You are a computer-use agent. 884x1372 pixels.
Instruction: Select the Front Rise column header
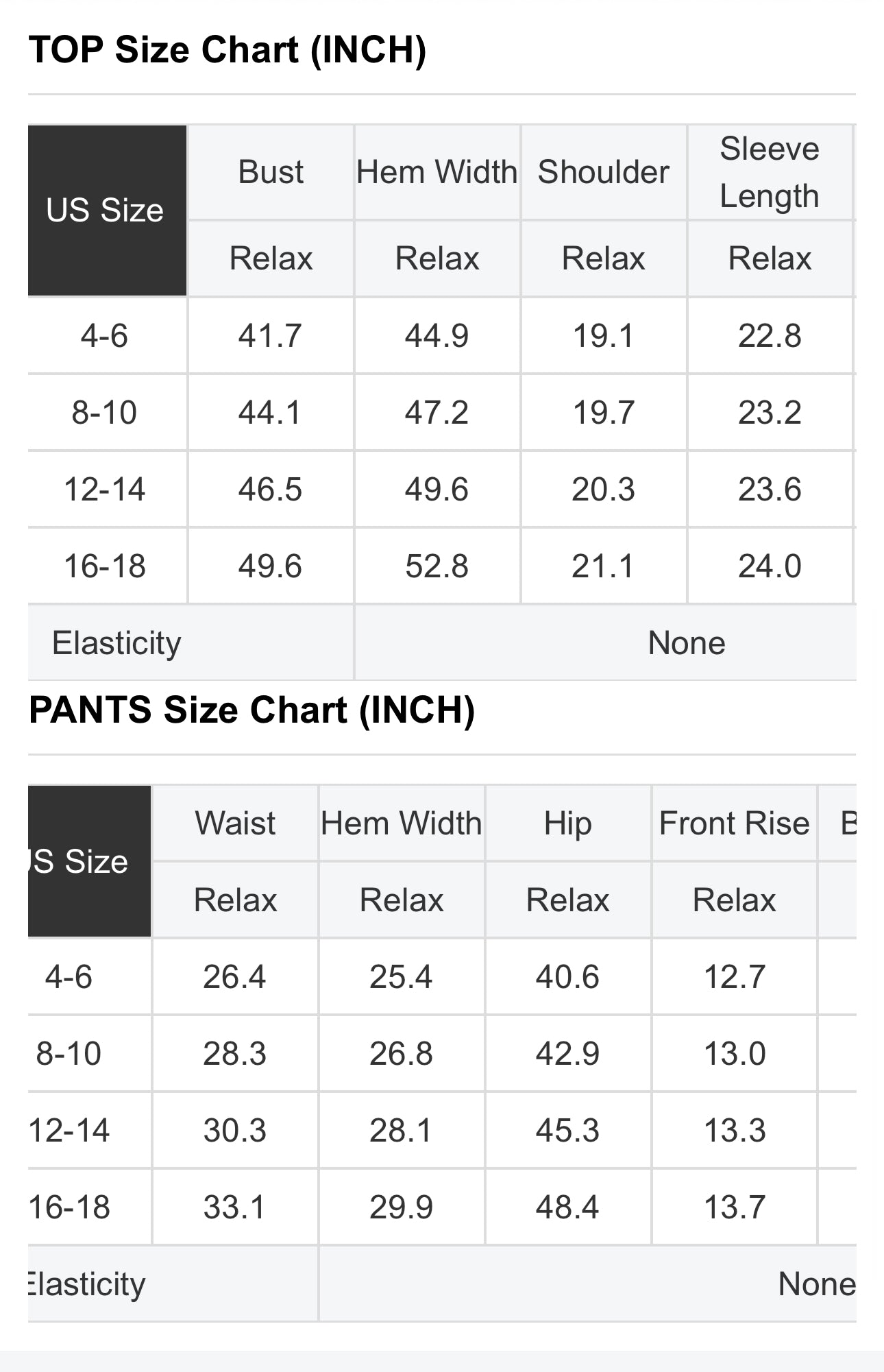(734, 823)
